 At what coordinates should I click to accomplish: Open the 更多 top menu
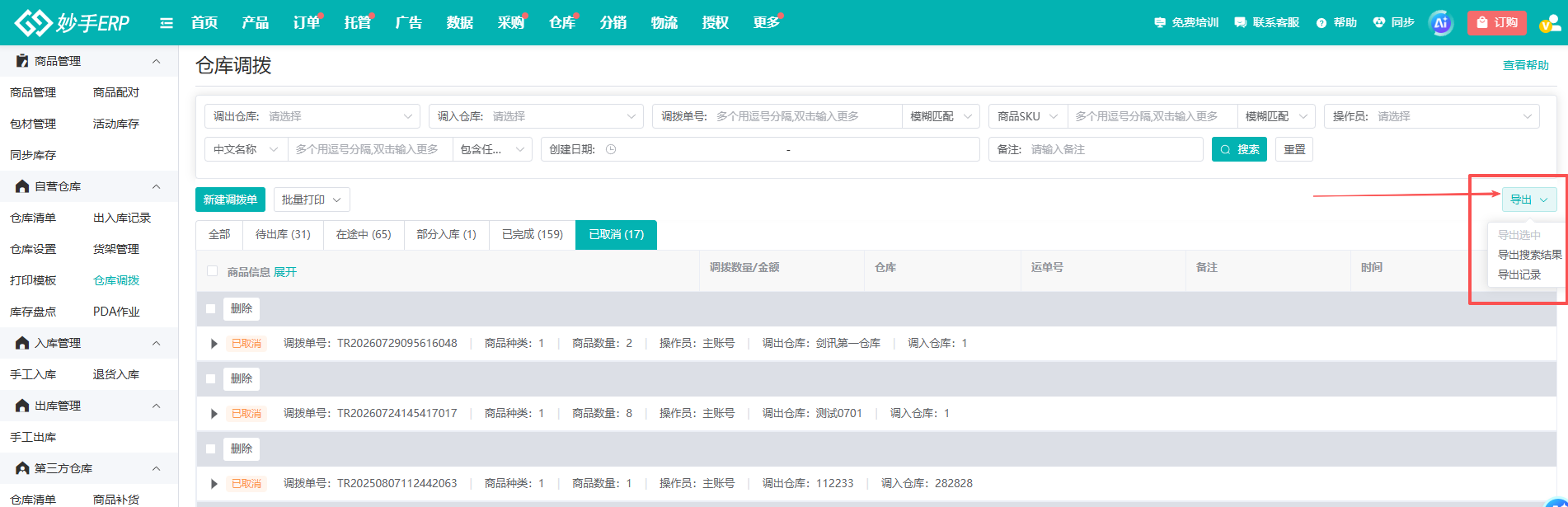click(767, 22)
